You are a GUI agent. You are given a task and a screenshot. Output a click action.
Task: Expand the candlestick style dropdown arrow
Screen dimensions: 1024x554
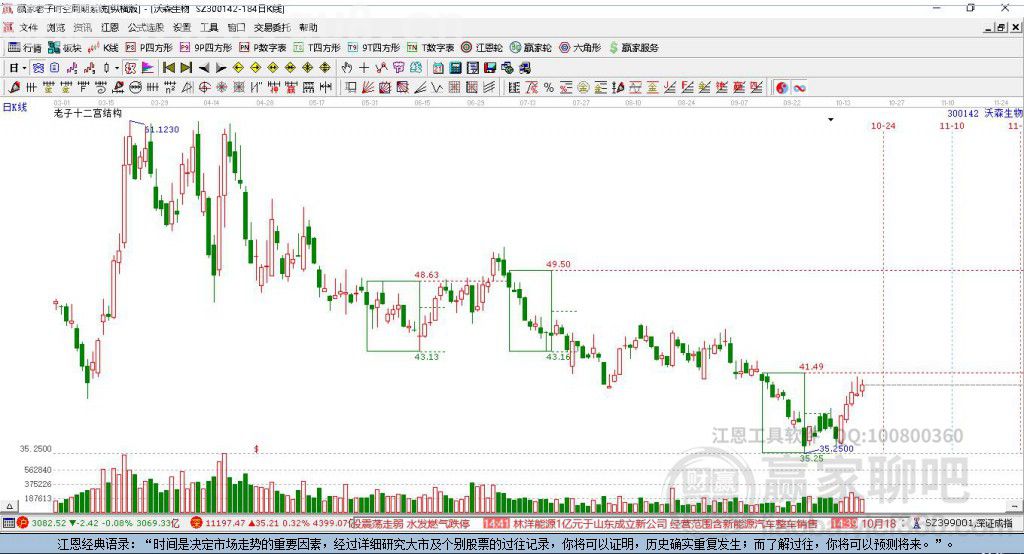pyautogui.click(x=117, y=68)
